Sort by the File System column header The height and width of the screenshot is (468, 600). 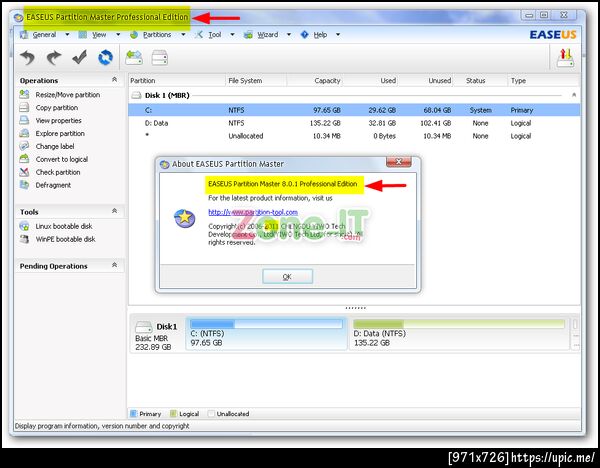click(x=256, y=80)
